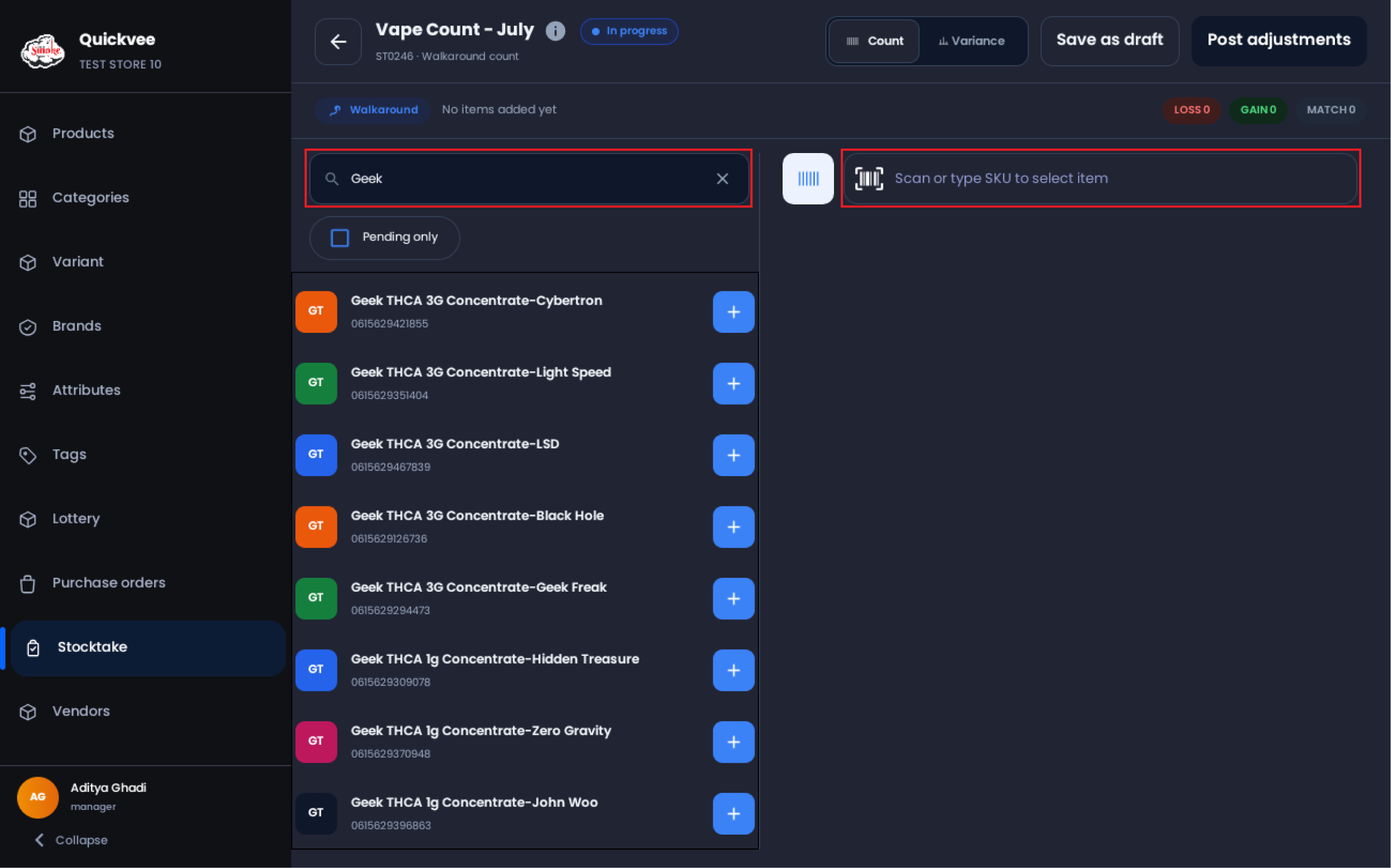Click Save as draft
Viewport: 1391px width, 868px height.
click(x=1109, y=41)
